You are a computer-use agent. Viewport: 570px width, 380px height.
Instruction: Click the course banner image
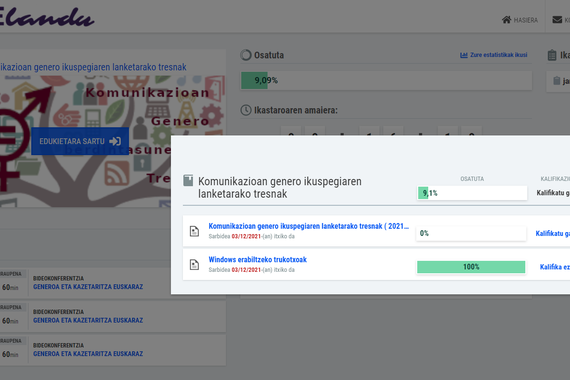point(113,141)
